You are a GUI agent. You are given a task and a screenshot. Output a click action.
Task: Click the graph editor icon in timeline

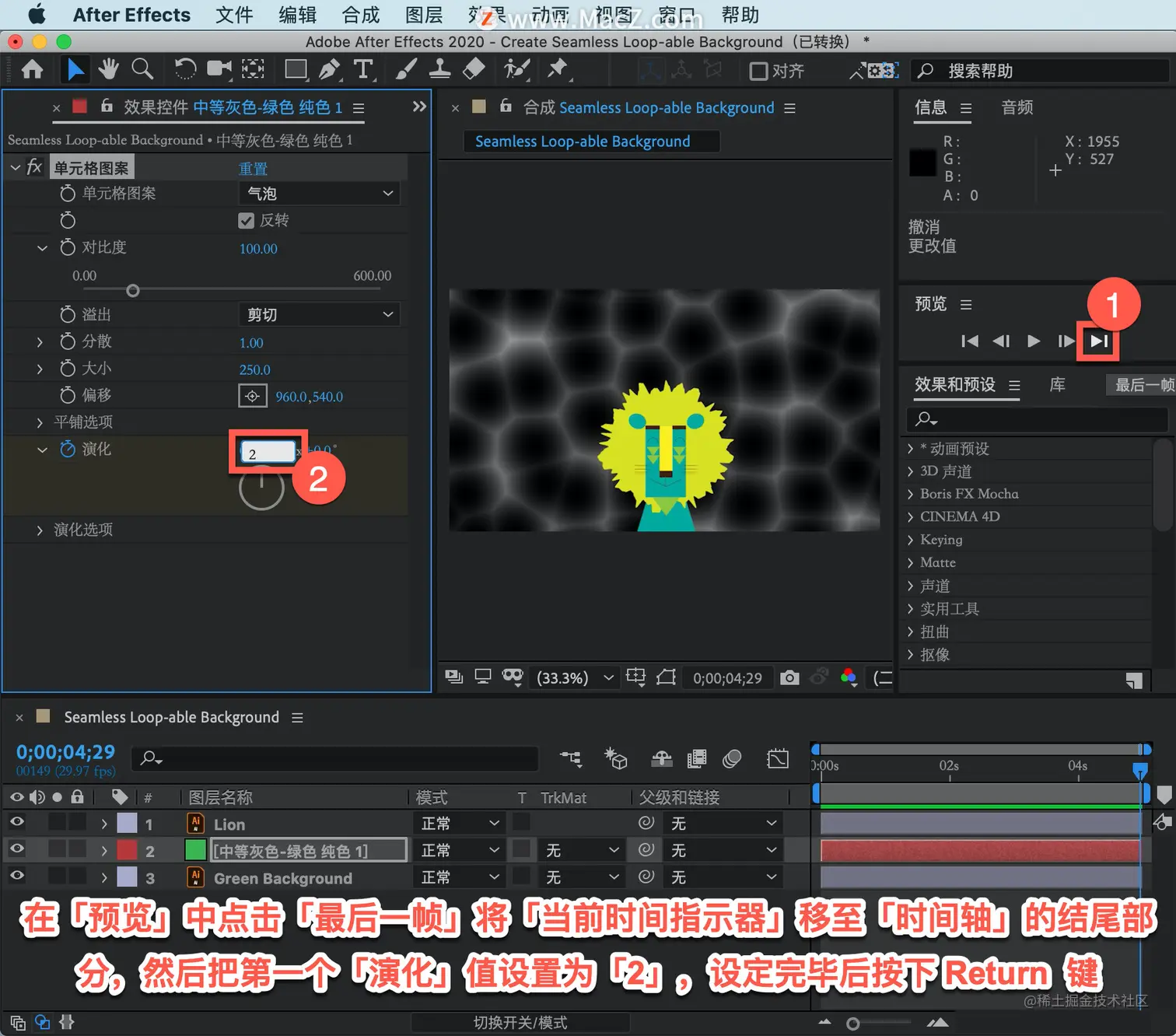coord(778,758)
